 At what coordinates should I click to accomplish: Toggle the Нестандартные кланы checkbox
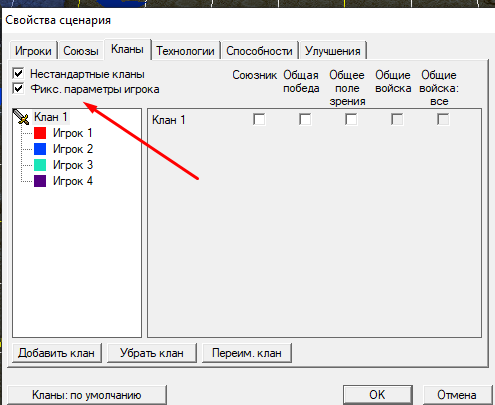pyautogui.click(x=18, y=73)
